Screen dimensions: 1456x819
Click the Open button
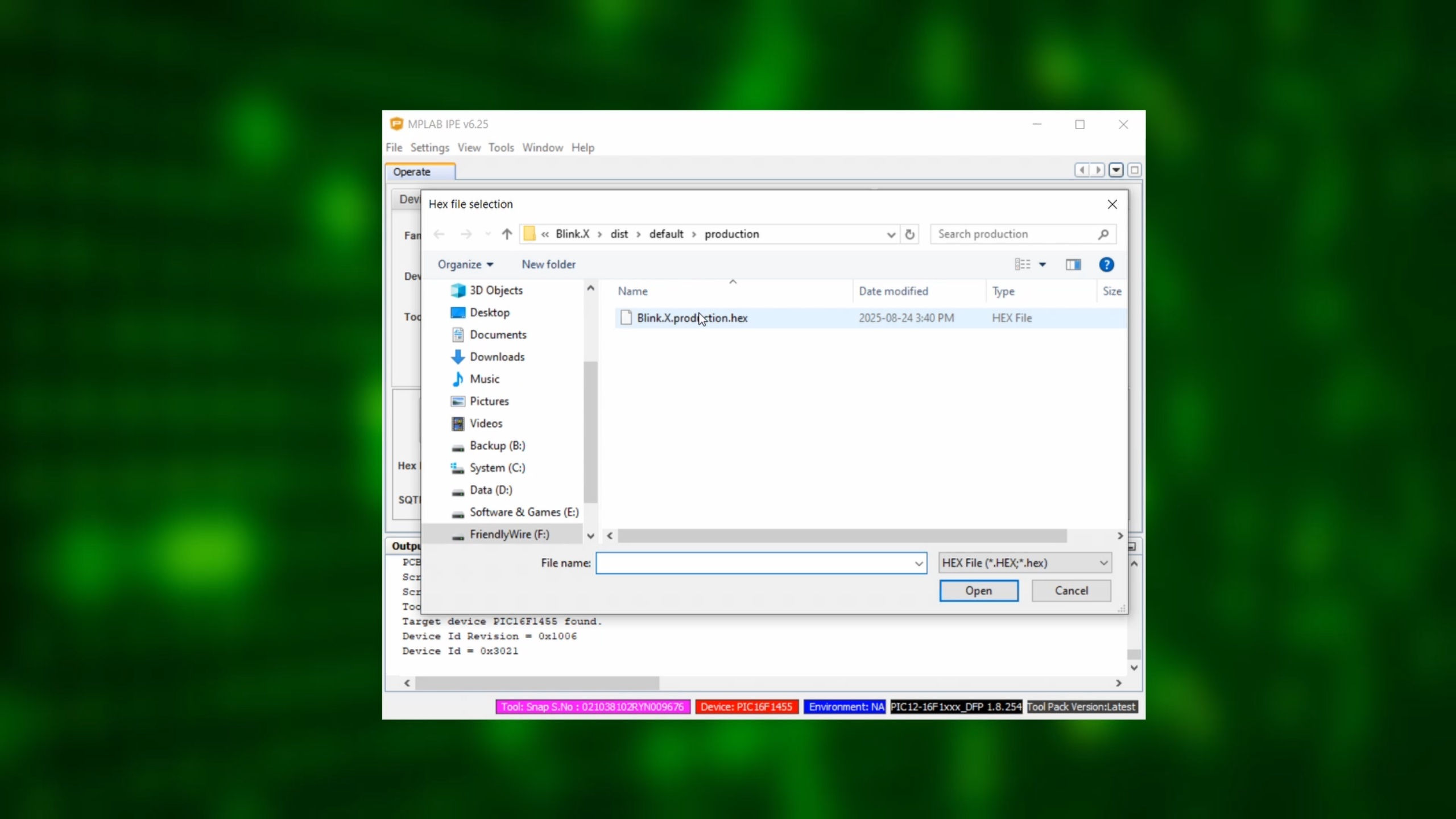(x=978, y=590)
